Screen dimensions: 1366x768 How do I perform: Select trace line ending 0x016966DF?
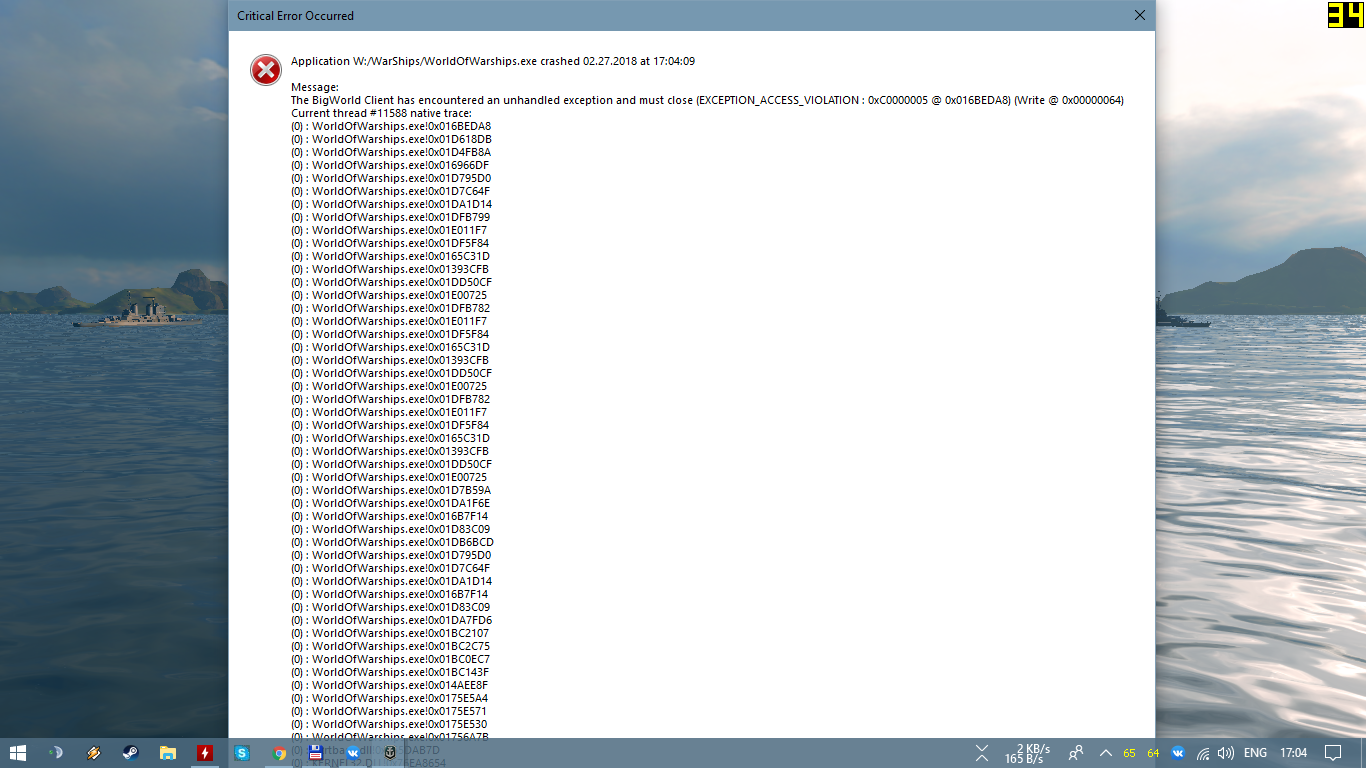[390, 165]
